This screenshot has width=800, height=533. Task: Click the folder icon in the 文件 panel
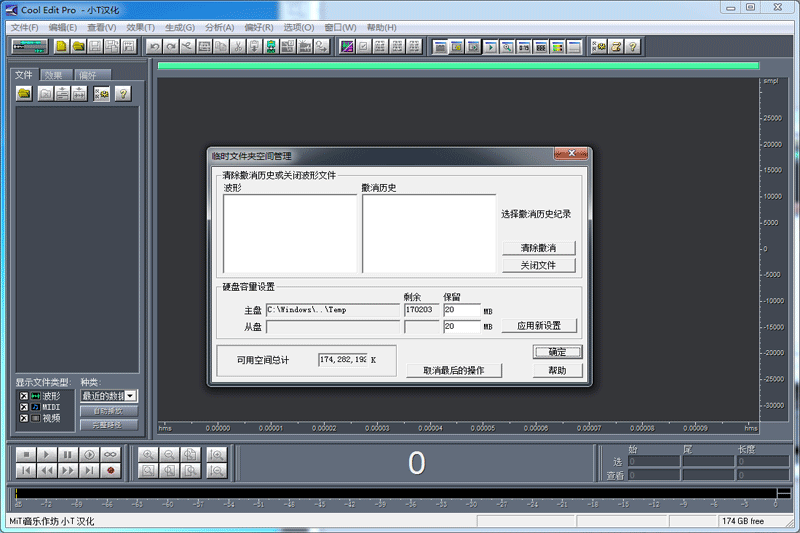pyautogui.click(x=24, y=93)
